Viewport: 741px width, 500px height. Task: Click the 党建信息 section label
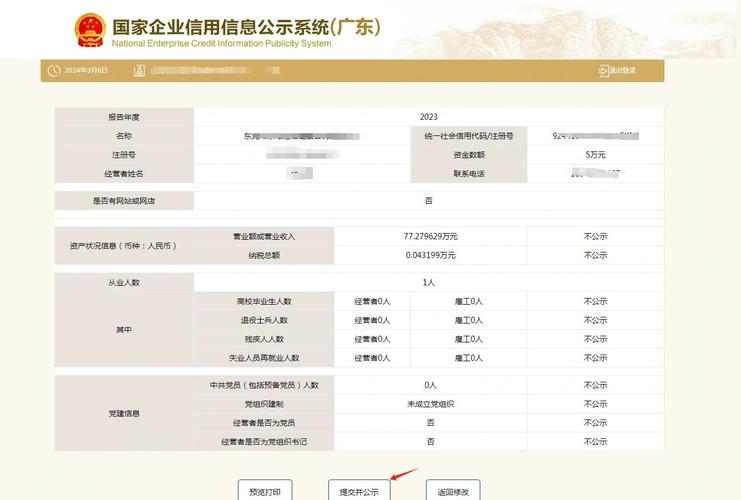tap(124, 414)
